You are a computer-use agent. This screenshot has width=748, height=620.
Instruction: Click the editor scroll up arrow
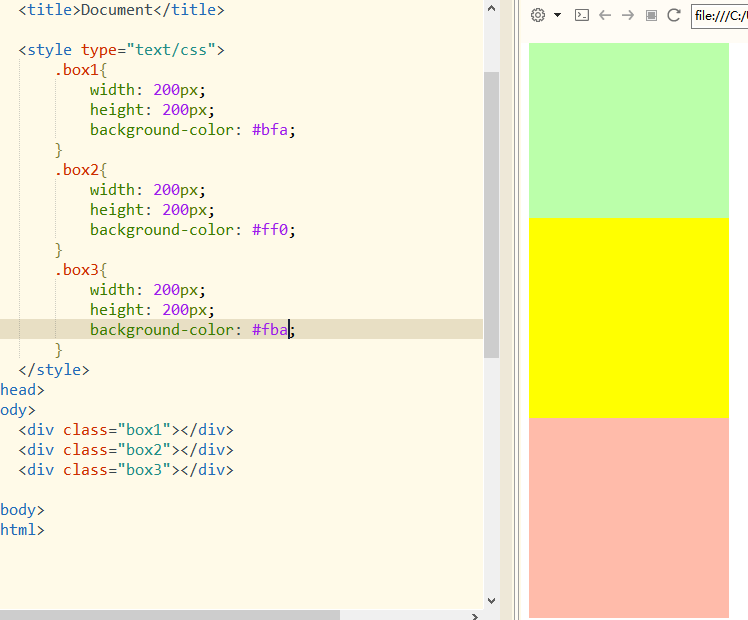(x=491, y=9)
